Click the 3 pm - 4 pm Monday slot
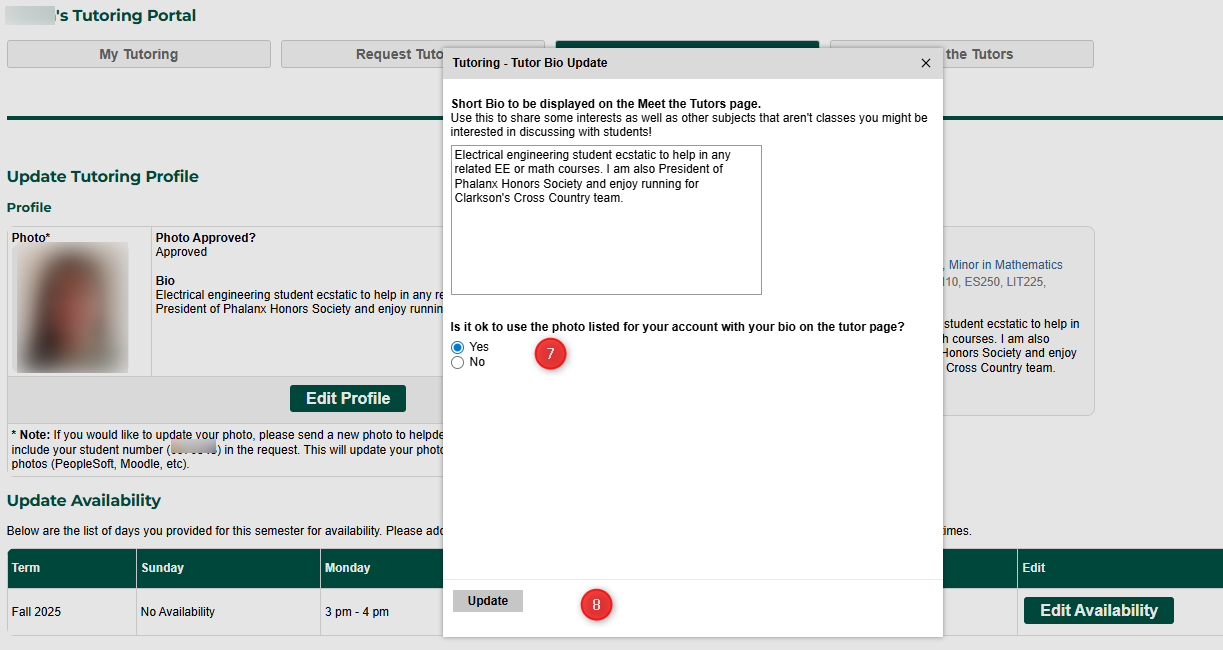1223x650 pixels. [357, 612]
